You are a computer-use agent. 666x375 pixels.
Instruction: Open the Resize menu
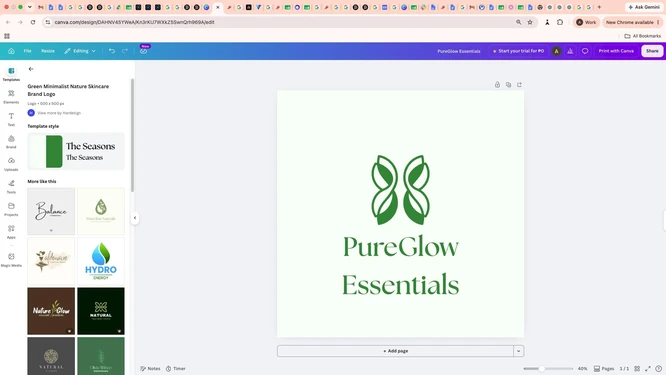[x=48, y=51]
